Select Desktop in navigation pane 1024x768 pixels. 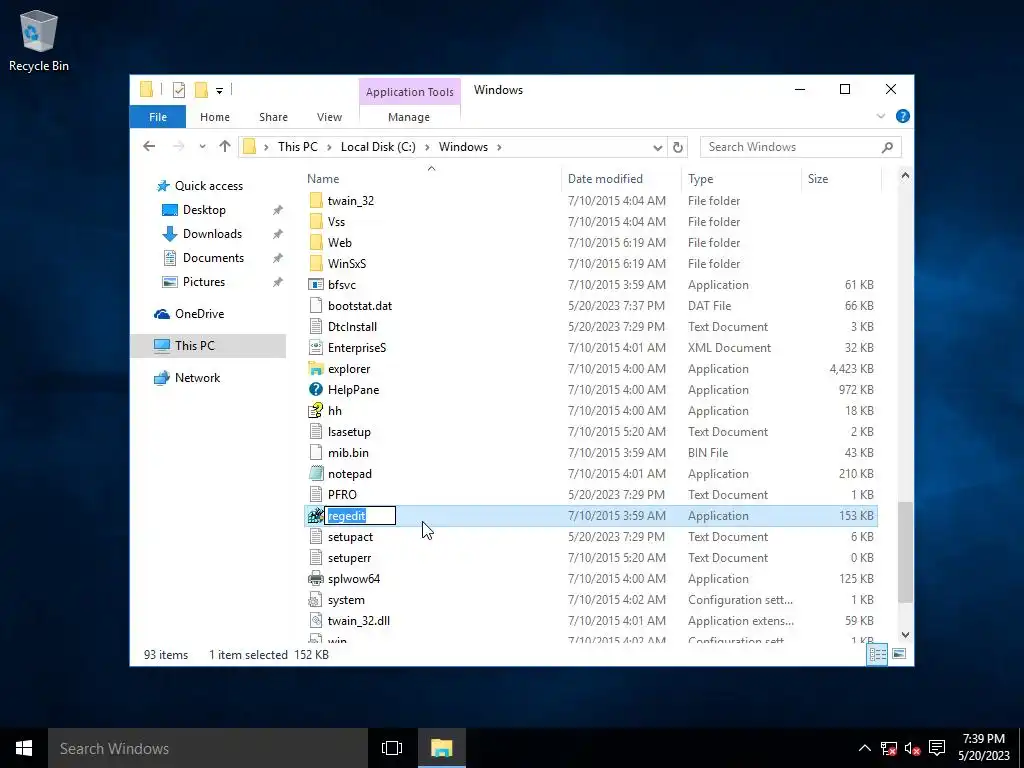(x=204, y=210)
